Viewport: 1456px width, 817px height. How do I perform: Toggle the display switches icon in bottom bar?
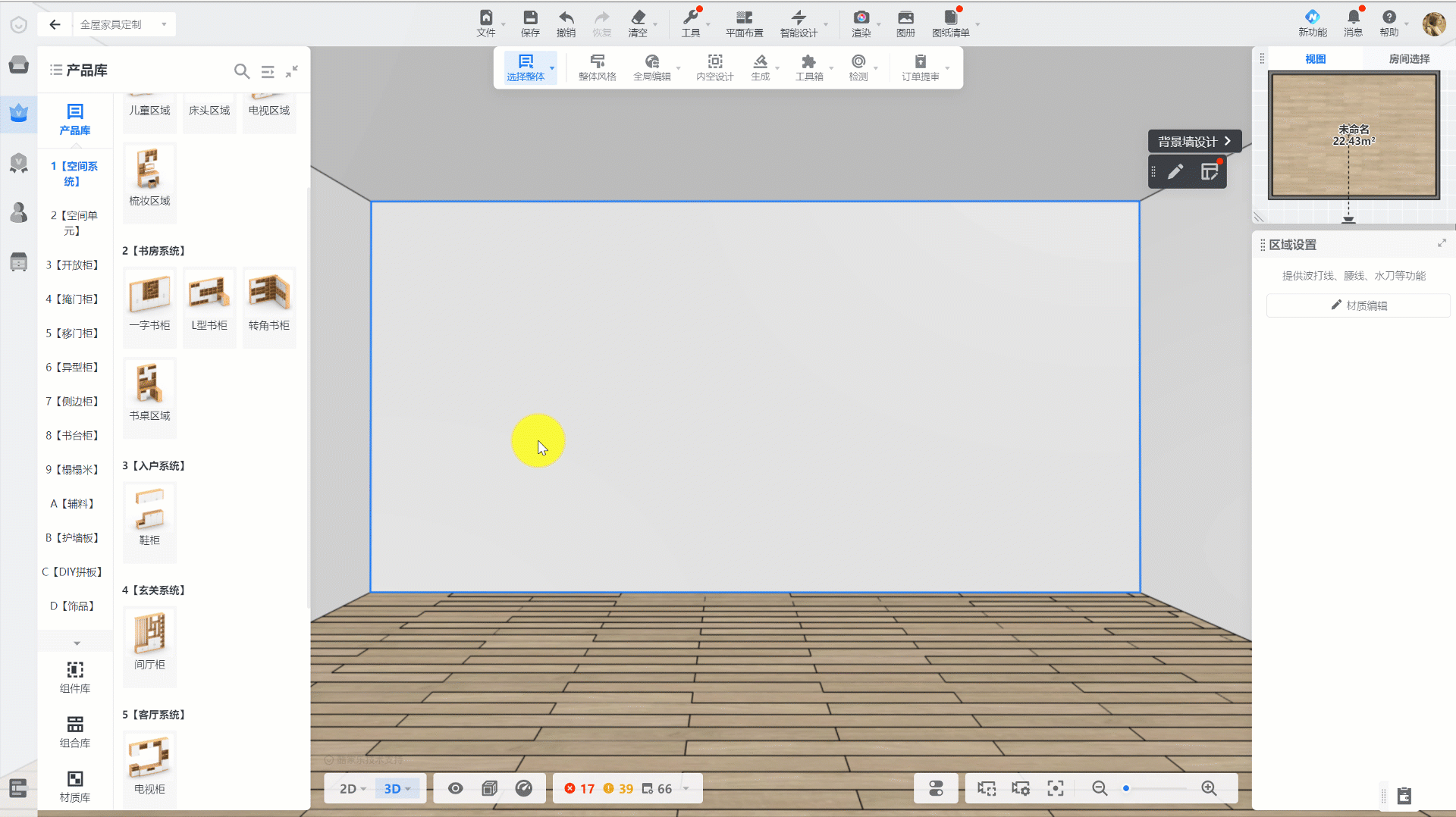point(936,788)
